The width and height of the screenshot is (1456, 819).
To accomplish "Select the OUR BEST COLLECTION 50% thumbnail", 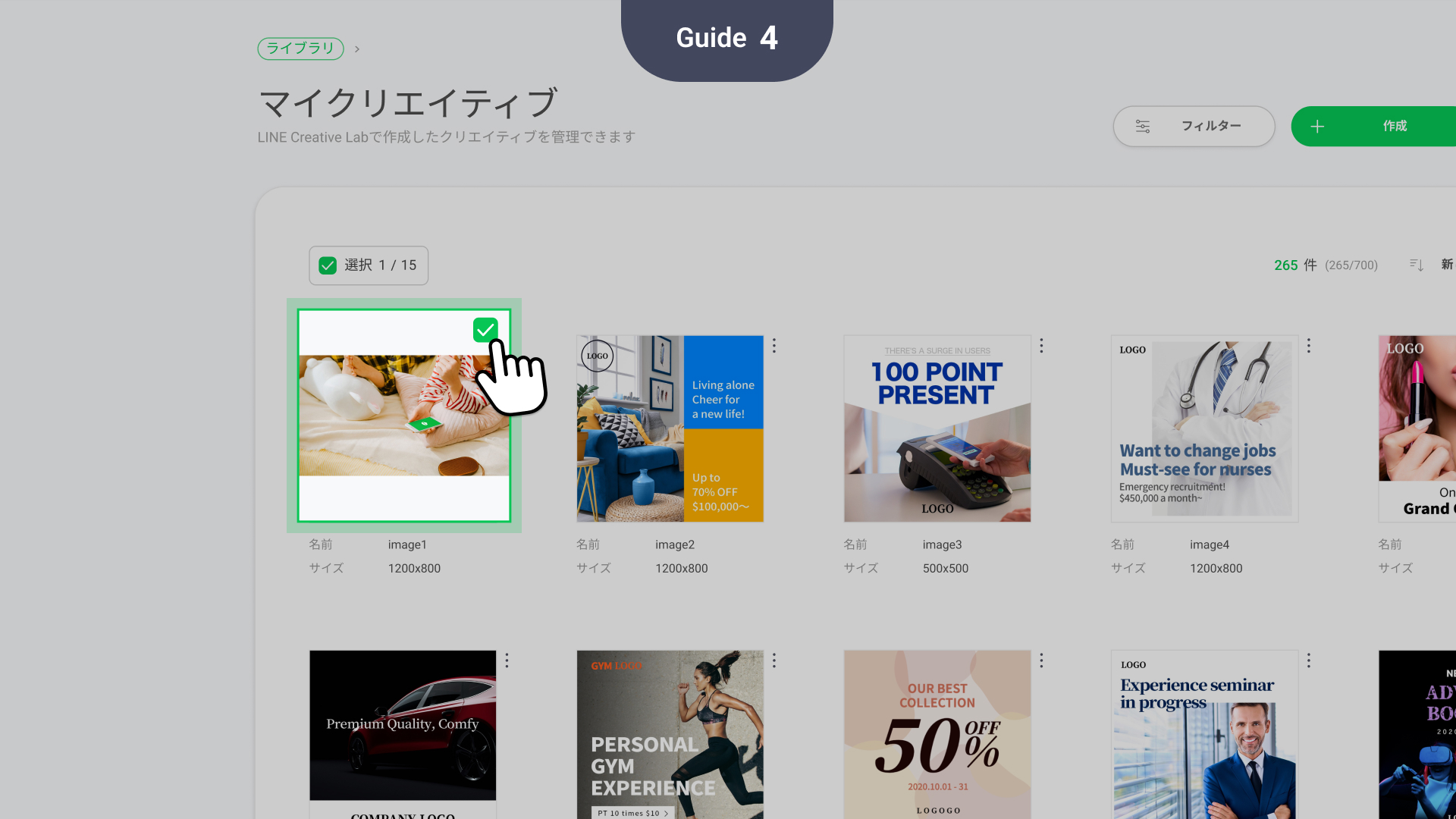I will (x=937, y=734).
